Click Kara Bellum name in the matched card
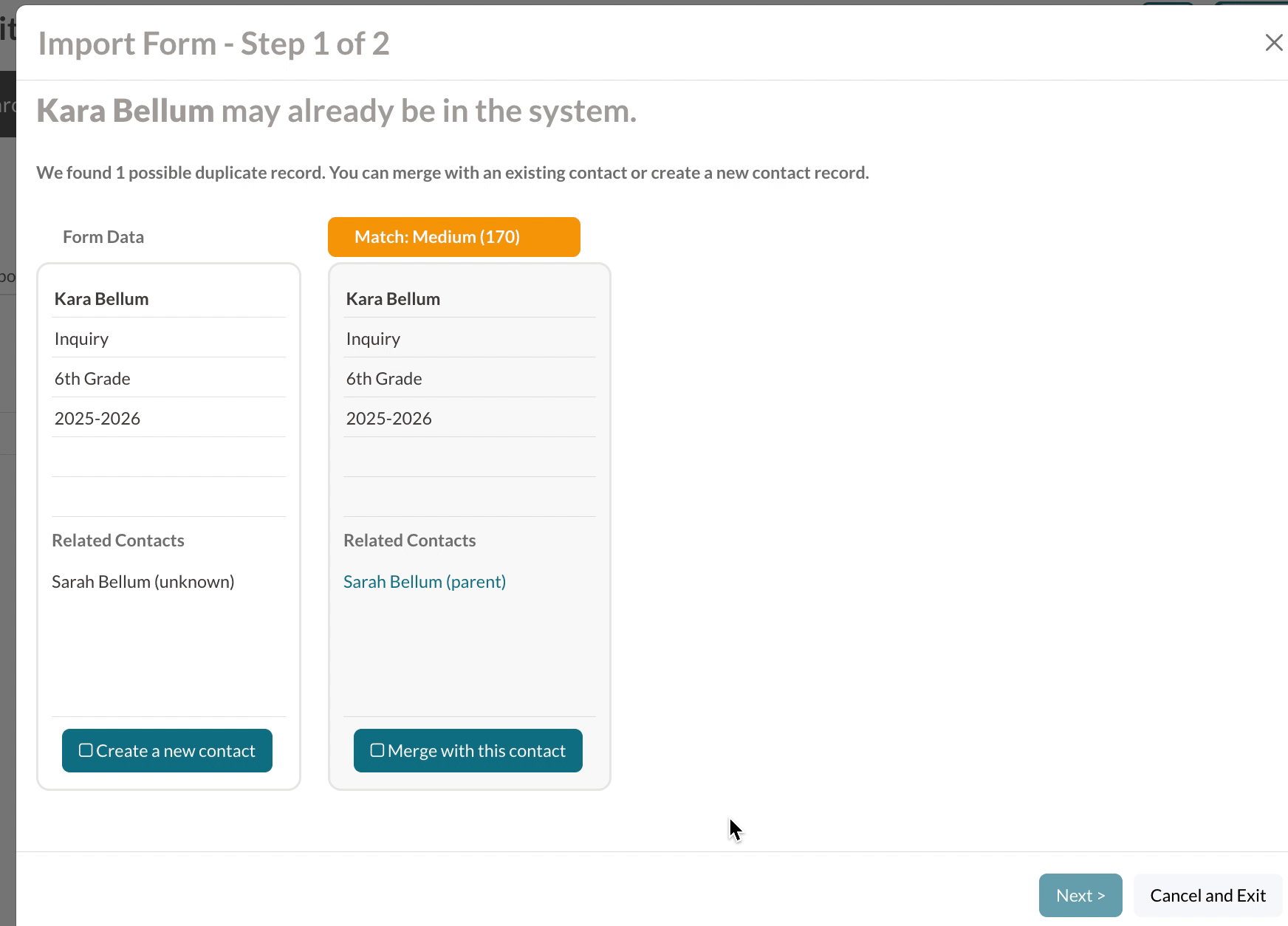 coord(393,299)
